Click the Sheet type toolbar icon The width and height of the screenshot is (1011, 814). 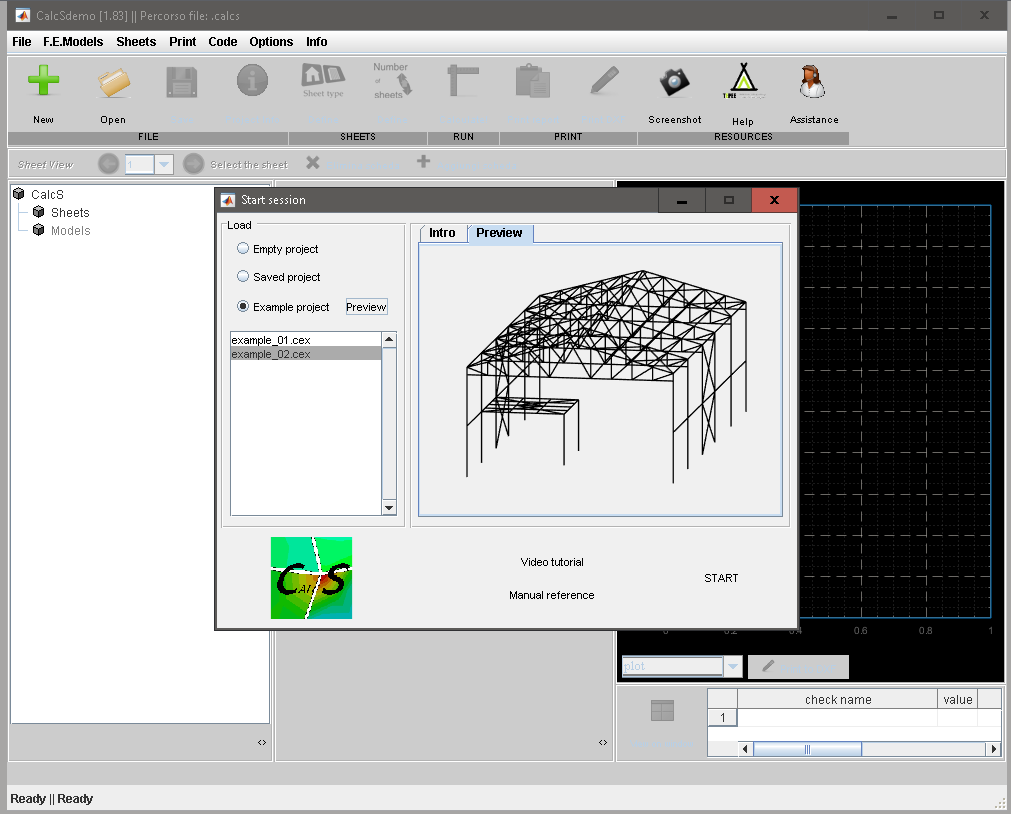coord(323,80)
